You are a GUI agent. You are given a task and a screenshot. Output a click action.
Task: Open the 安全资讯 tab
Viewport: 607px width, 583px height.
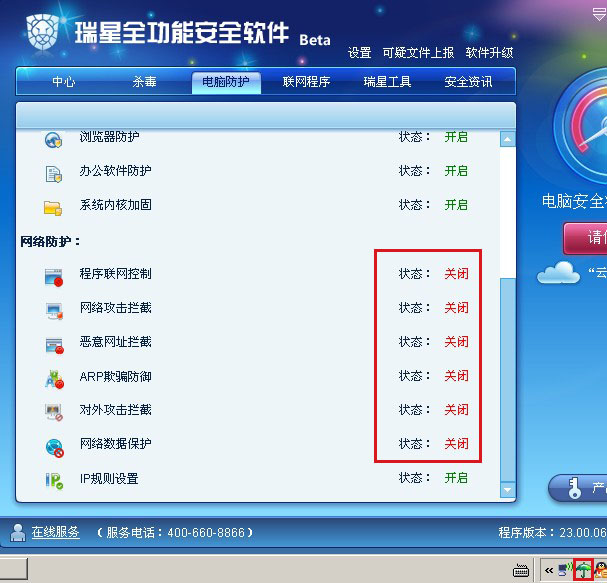[x=468, y=82]
